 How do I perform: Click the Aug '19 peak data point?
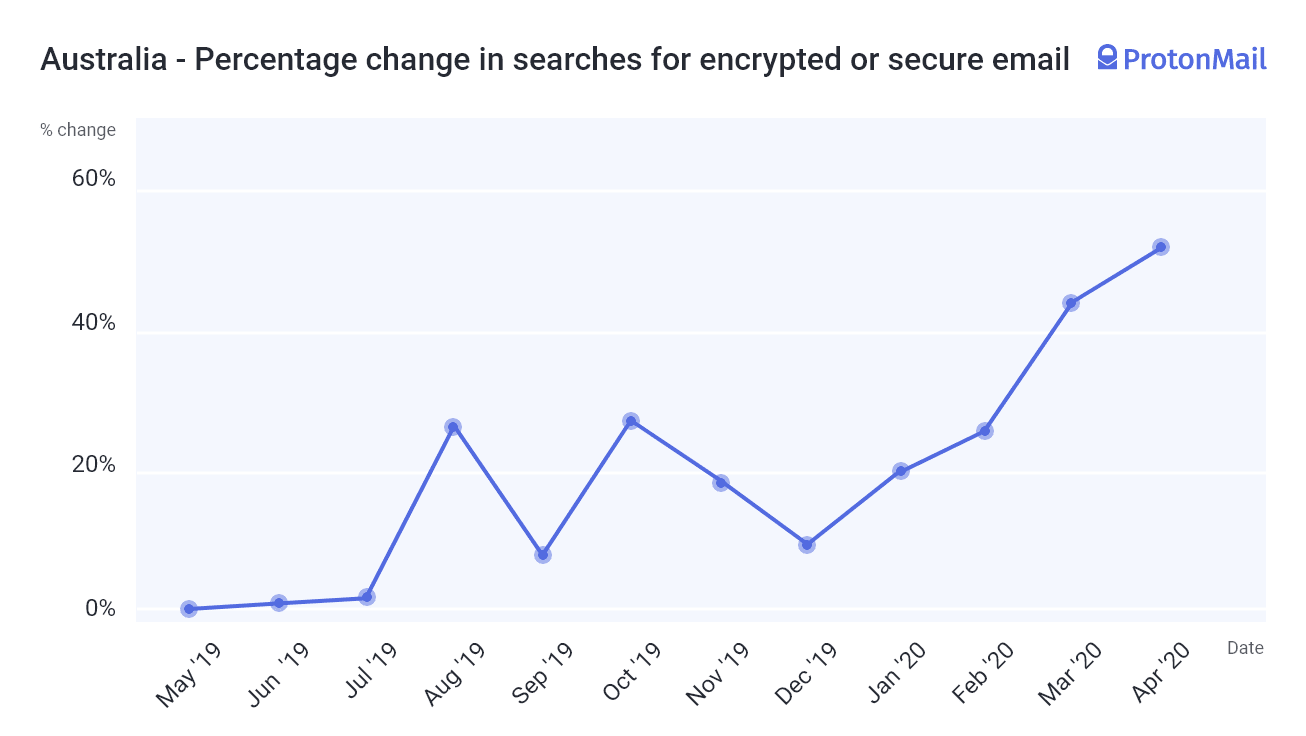tap(453, 427)
